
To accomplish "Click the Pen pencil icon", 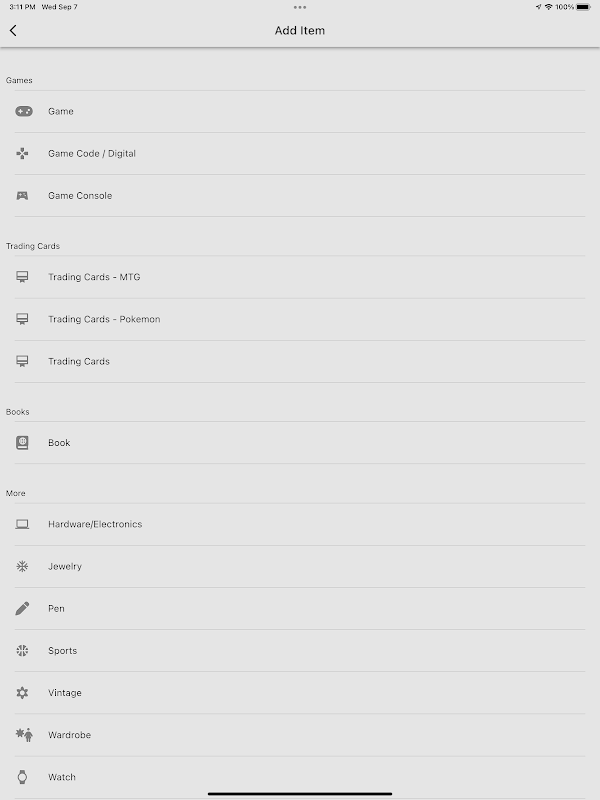I will tap(22, 608).
